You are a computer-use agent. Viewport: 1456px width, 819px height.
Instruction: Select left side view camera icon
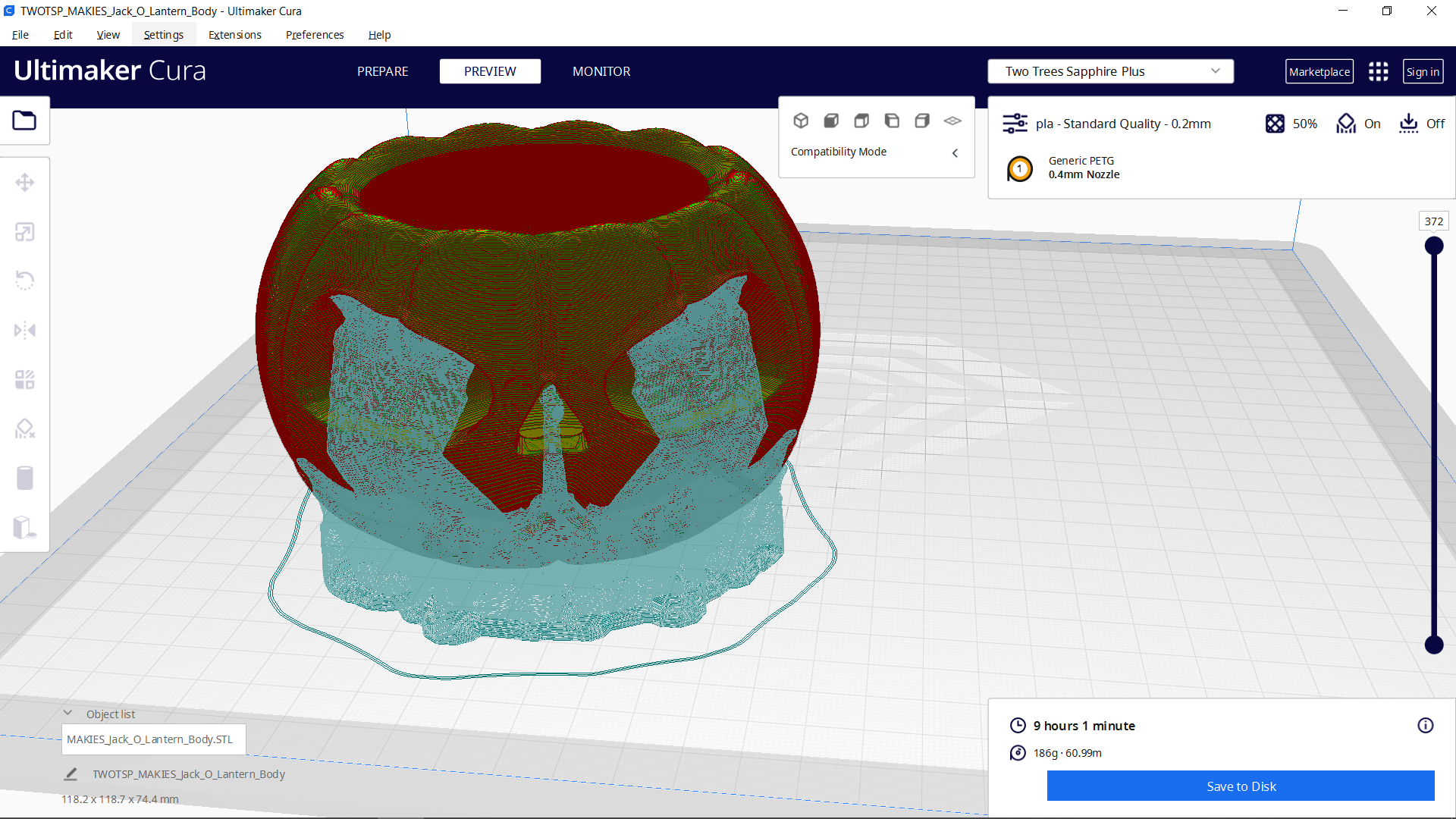pyautogui.click(x=892, y=121)
